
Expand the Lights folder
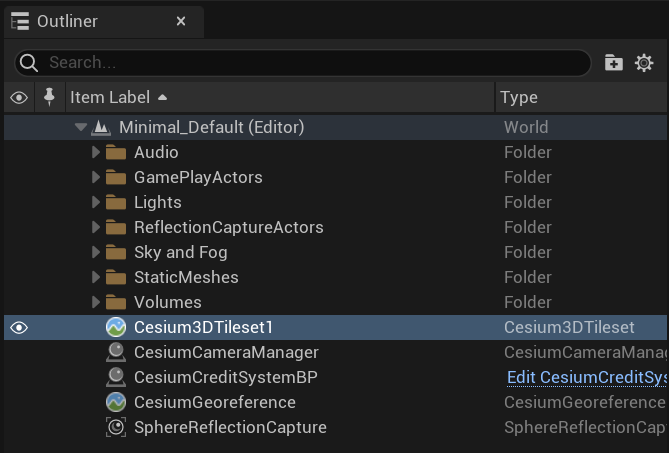coord(96,202)
